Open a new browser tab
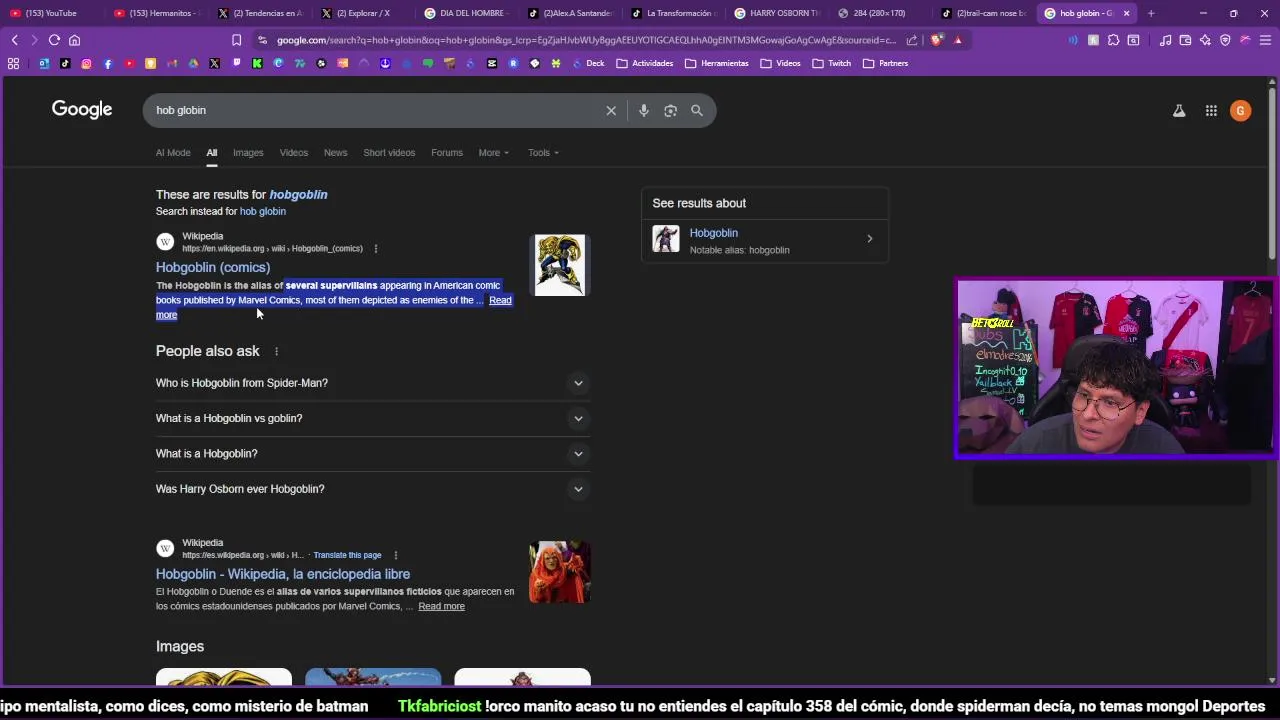 point(1151,13)
